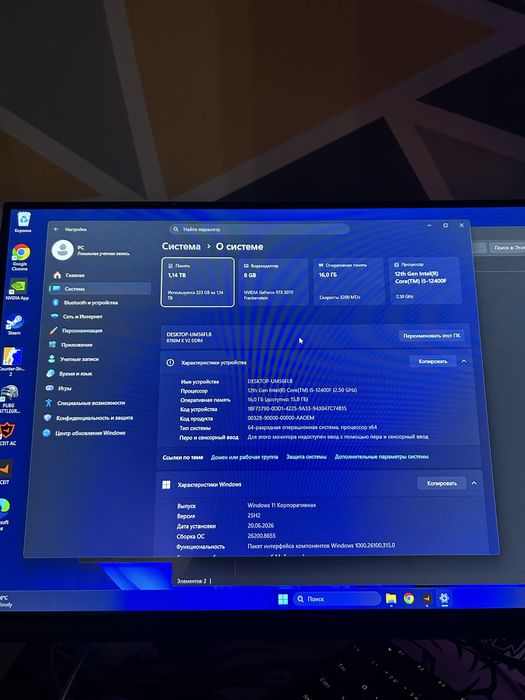Open the Процессор i5-12400F card
Viewport: 525px width, 700px height.
pos(425,281)
